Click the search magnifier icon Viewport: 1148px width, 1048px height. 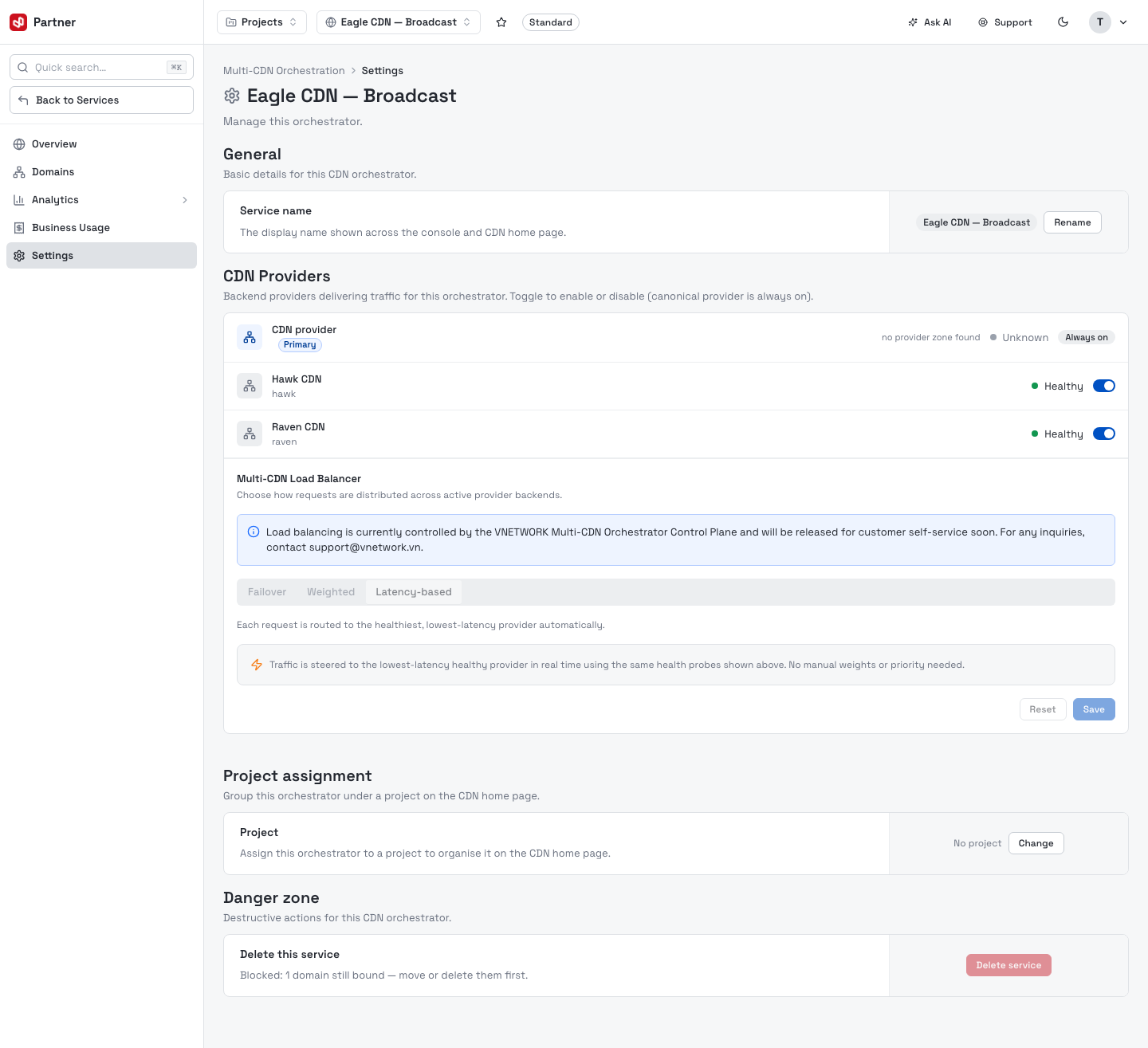pos(23,68)
